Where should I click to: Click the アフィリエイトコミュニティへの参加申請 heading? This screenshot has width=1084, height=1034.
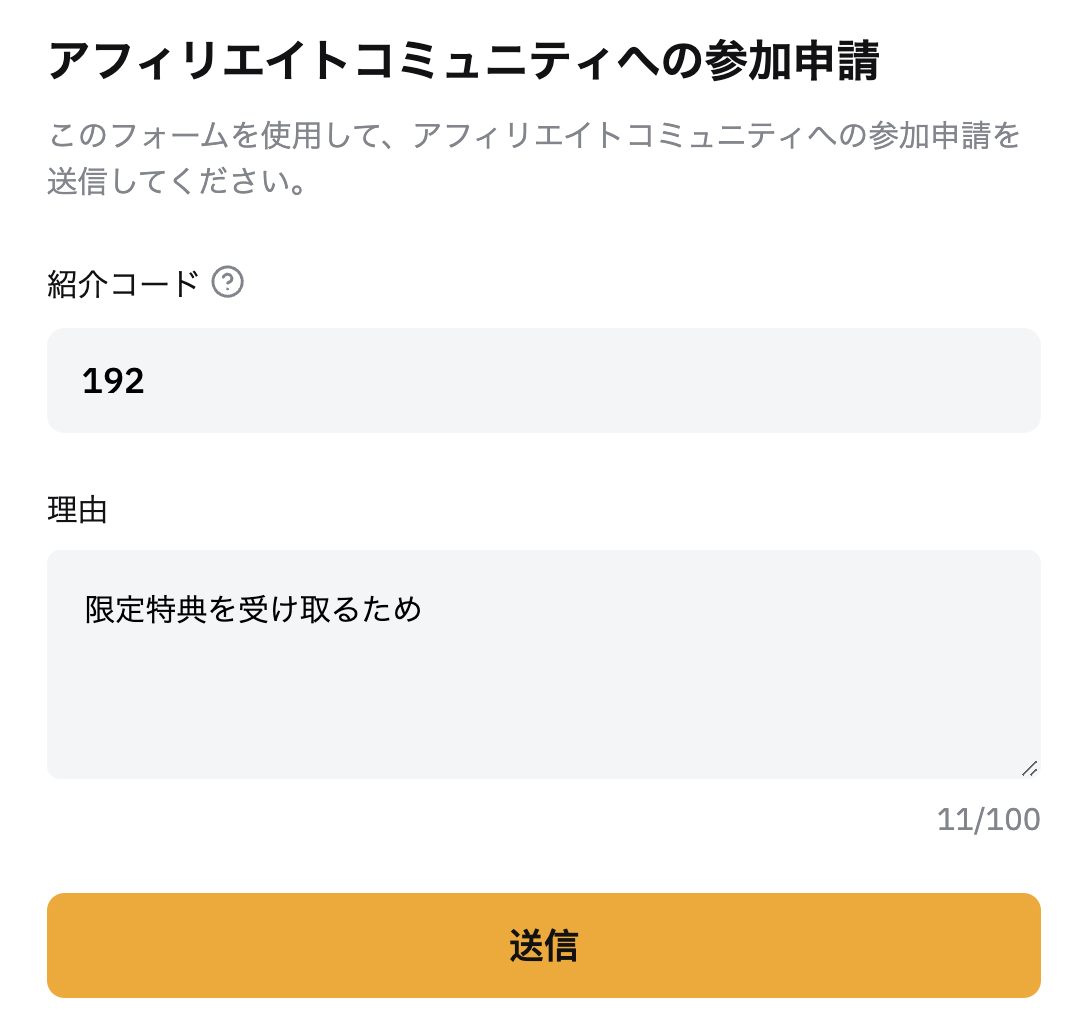click(463, 62)
